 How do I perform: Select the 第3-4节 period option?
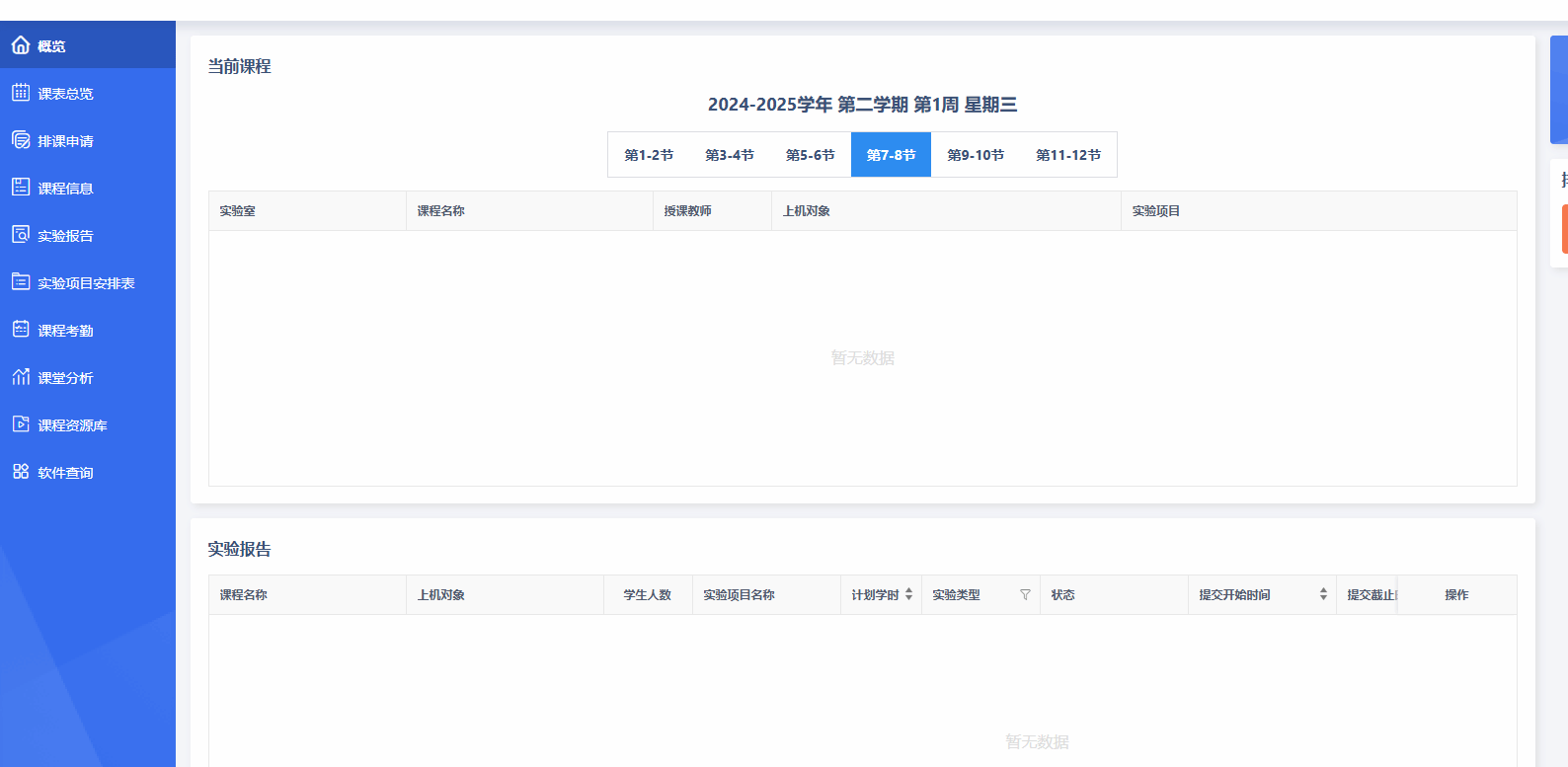[x=730, y=155]
